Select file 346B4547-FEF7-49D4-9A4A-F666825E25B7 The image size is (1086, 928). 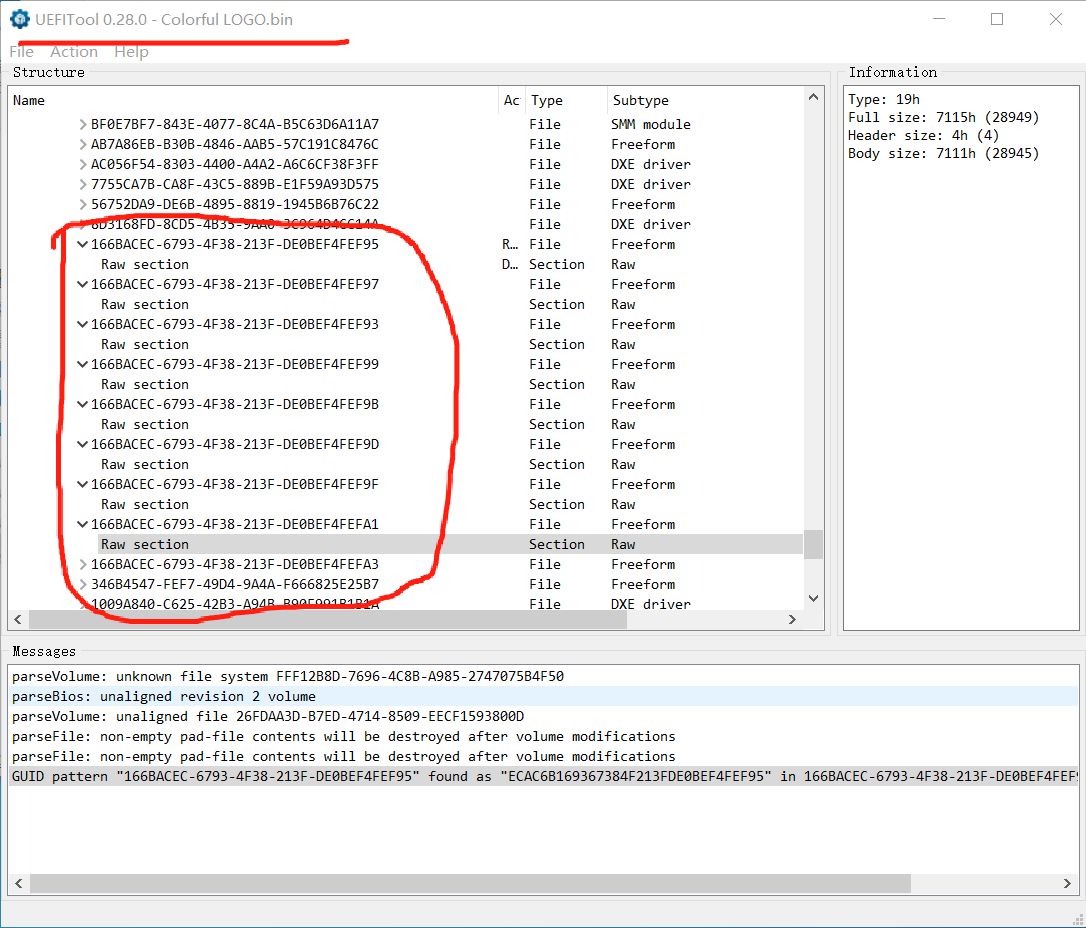235,585
